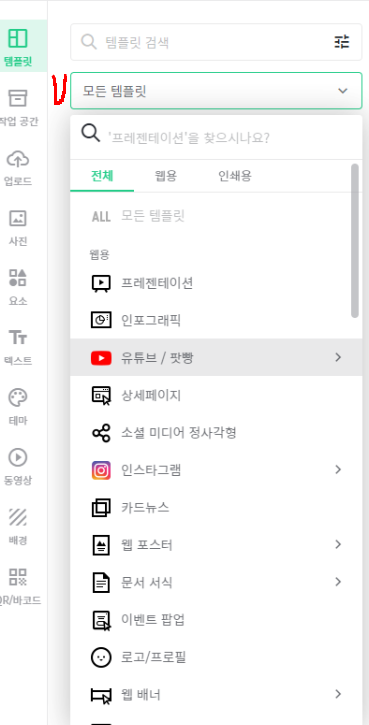Choose 문서 서식 from the list

pyautogui.click(x=216, y=582)
